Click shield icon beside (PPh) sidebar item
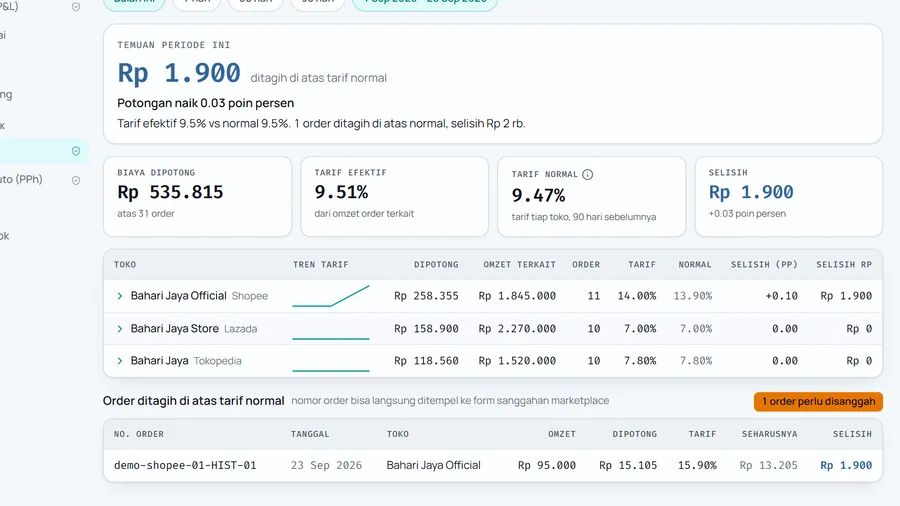Screen dimensions: 900x506 pos(76,180)
